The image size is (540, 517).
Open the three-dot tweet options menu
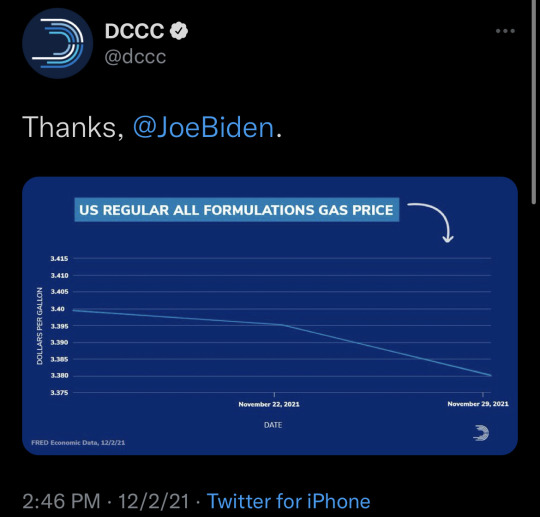pyautogui.click(x=505, y=31)
